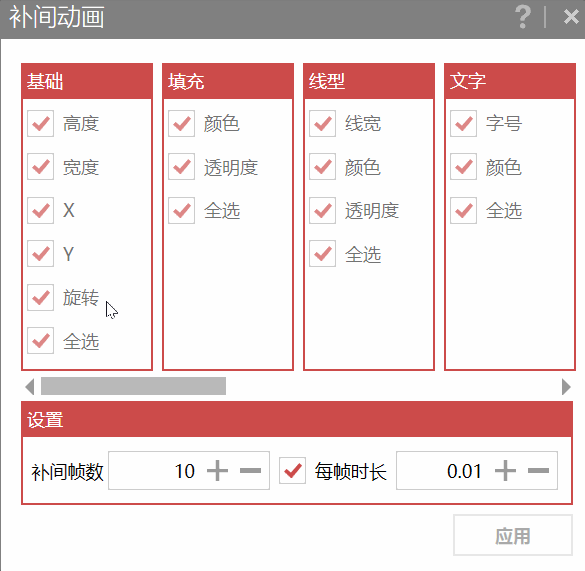Close the 补间动画 dialog

click(x=571, y=17)
